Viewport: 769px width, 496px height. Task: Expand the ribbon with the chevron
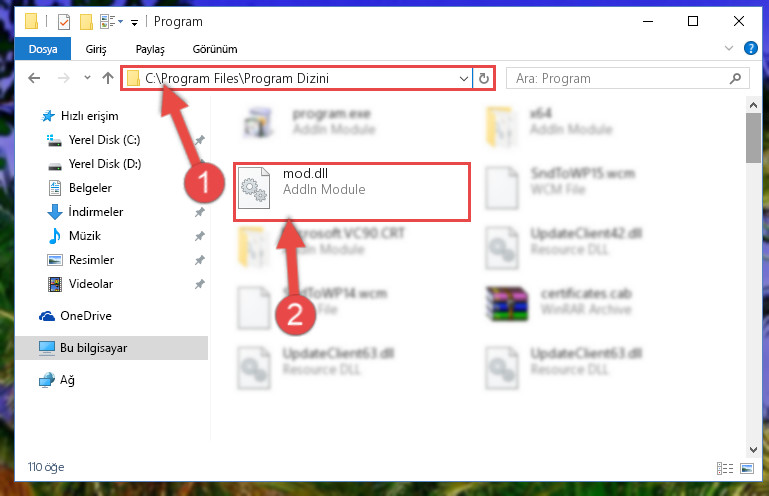pyautogui.click(x=729, y=48)
